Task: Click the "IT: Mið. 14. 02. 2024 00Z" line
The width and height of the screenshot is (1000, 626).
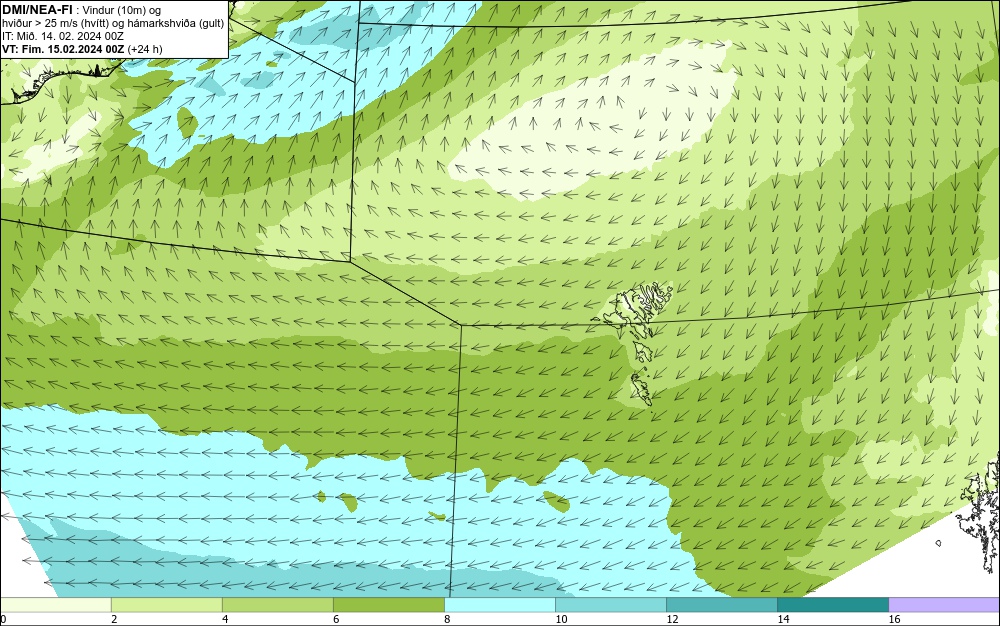Action: click(62, 36)
